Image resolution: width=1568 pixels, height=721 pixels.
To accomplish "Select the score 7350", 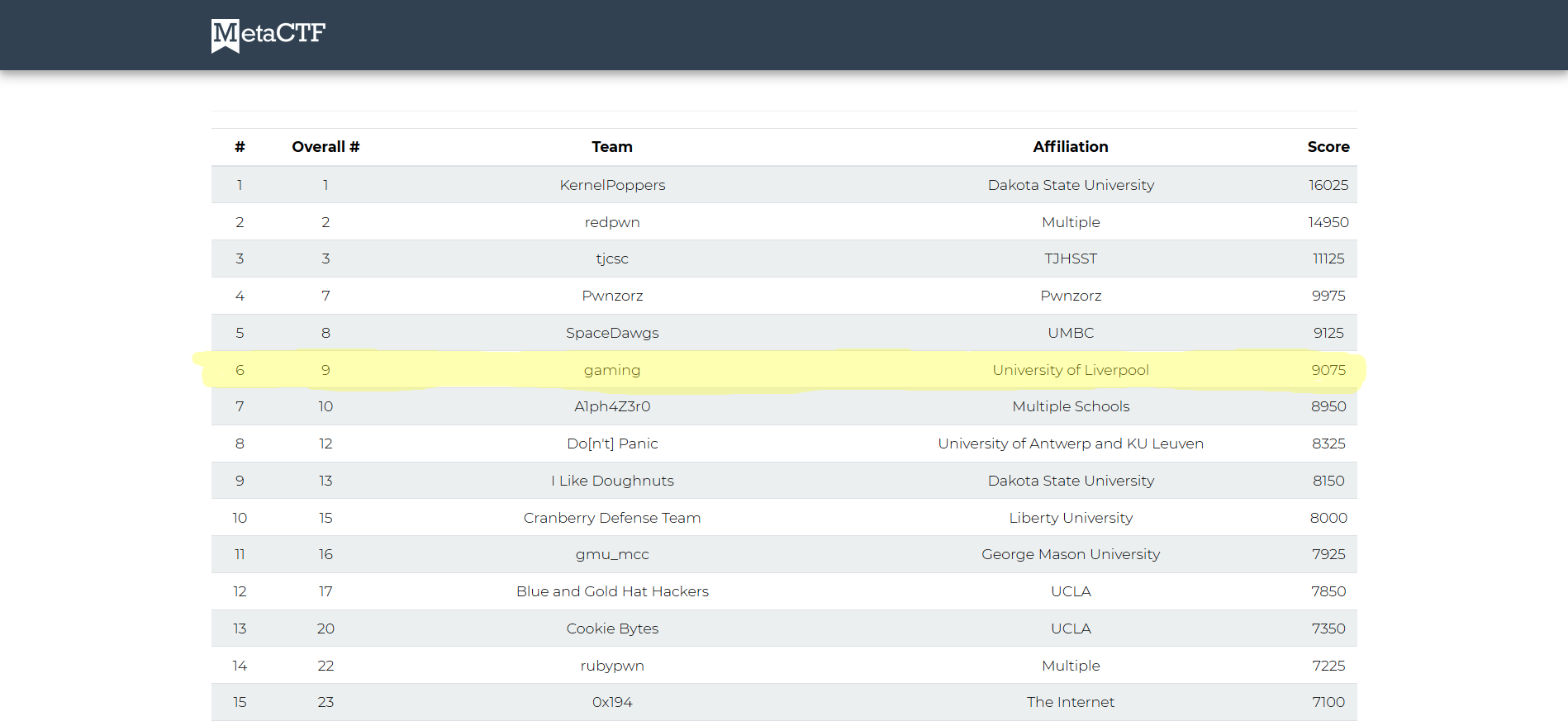I will click(1328, 629).
